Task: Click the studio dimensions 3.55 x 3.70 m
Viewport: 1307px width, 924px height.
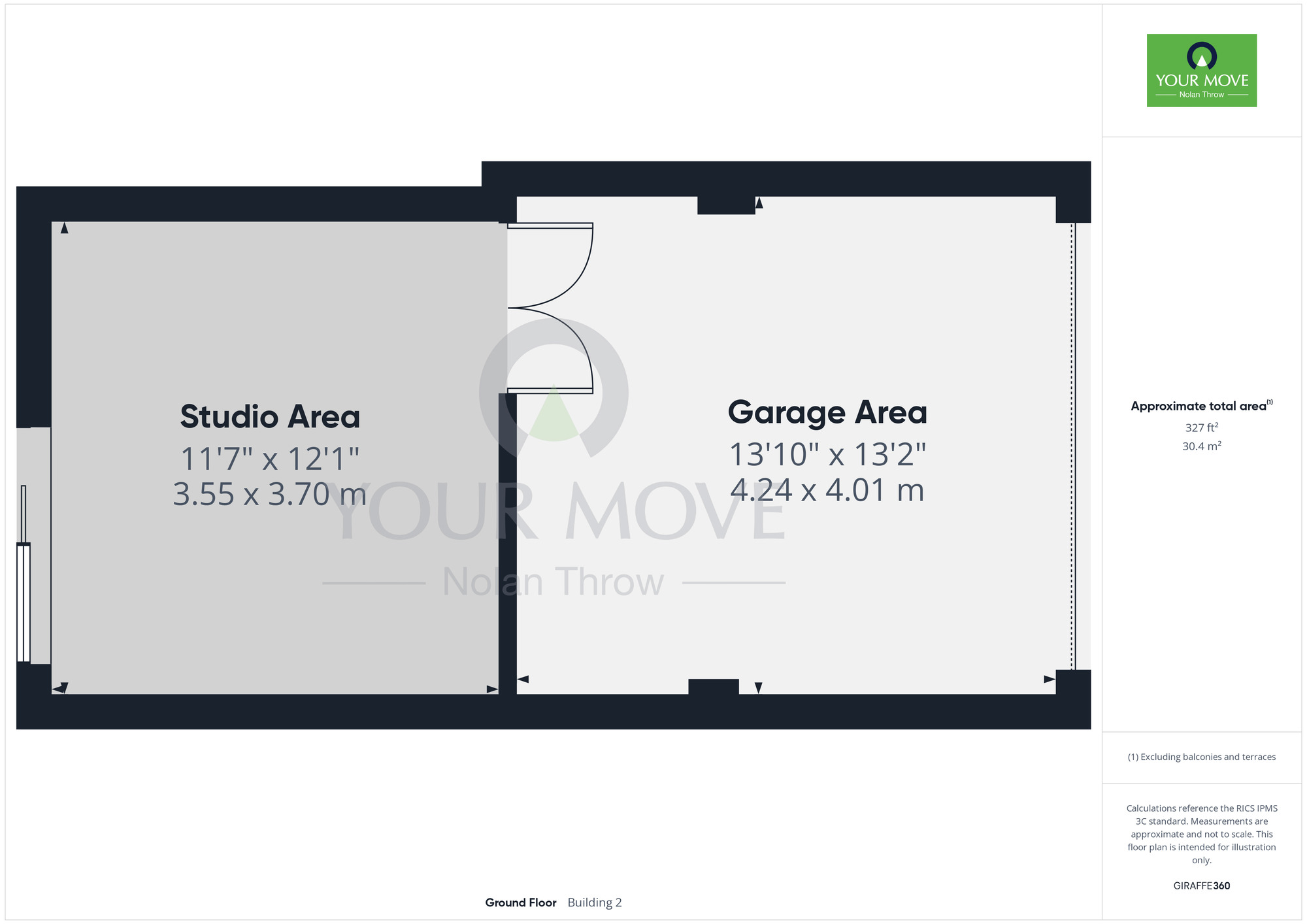Action: pos(270,494)
